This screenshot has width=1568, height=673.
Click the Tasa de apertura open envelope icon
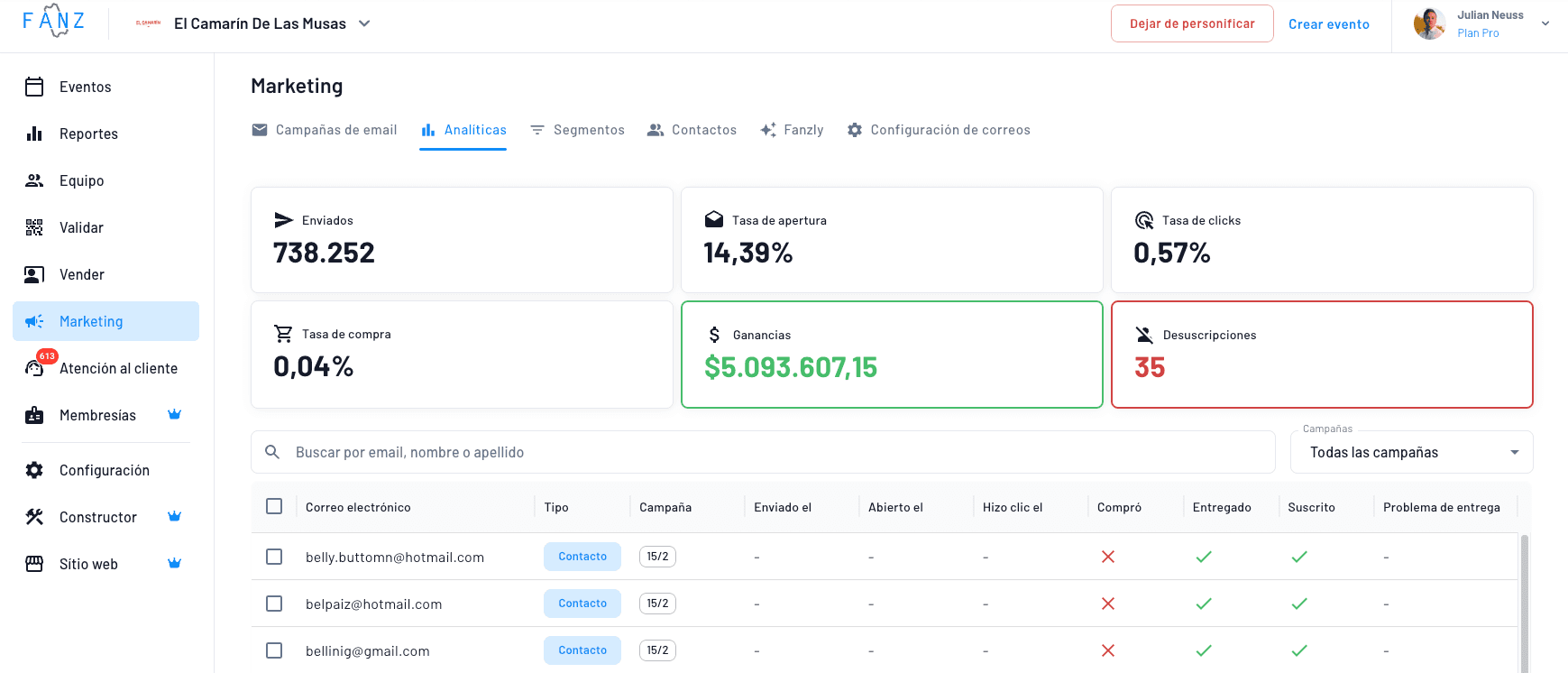(x=714, y=219)
